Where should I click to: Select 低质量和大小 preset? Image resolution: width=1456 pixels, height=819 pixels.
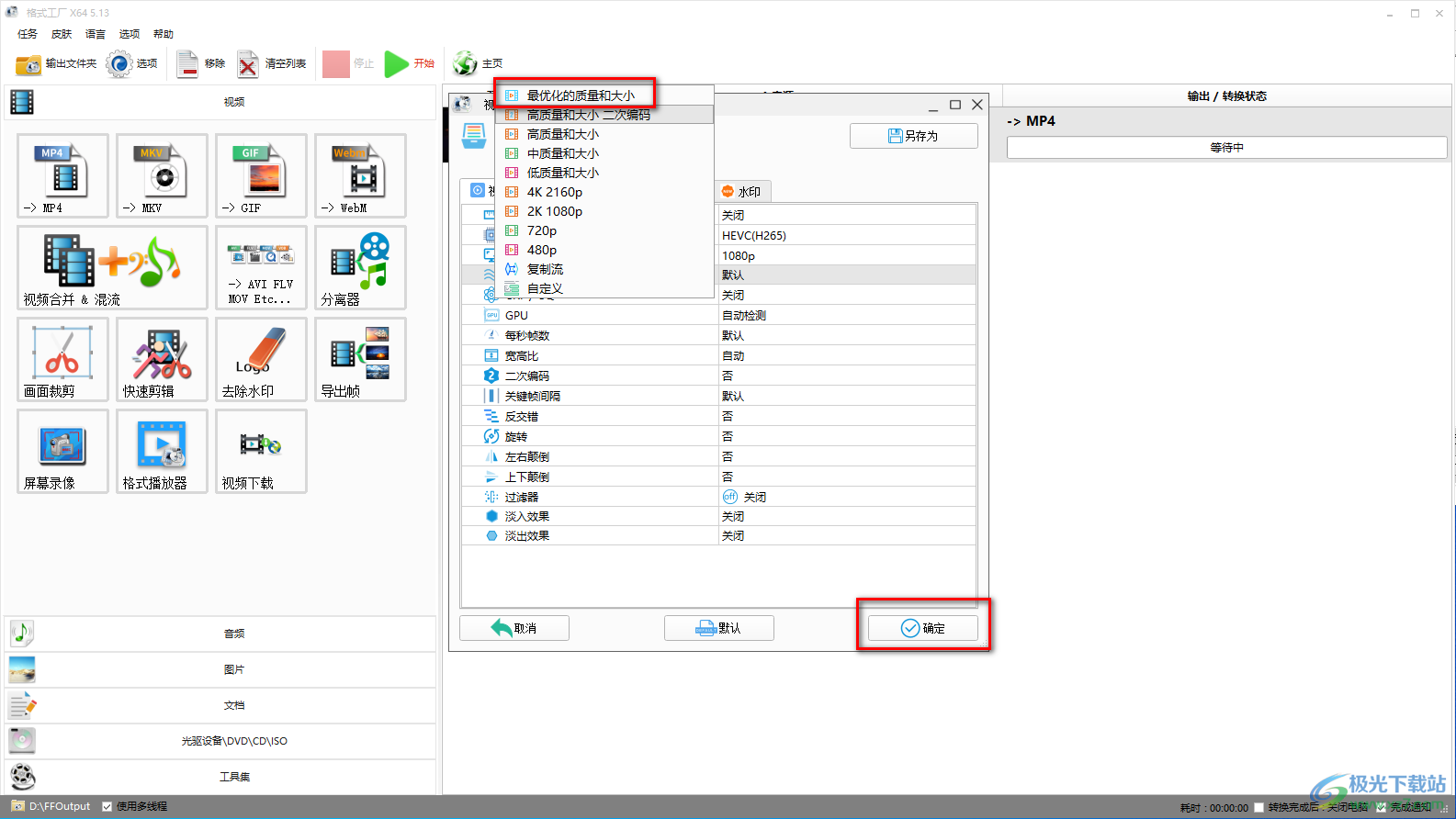click(x=604, y=173)
